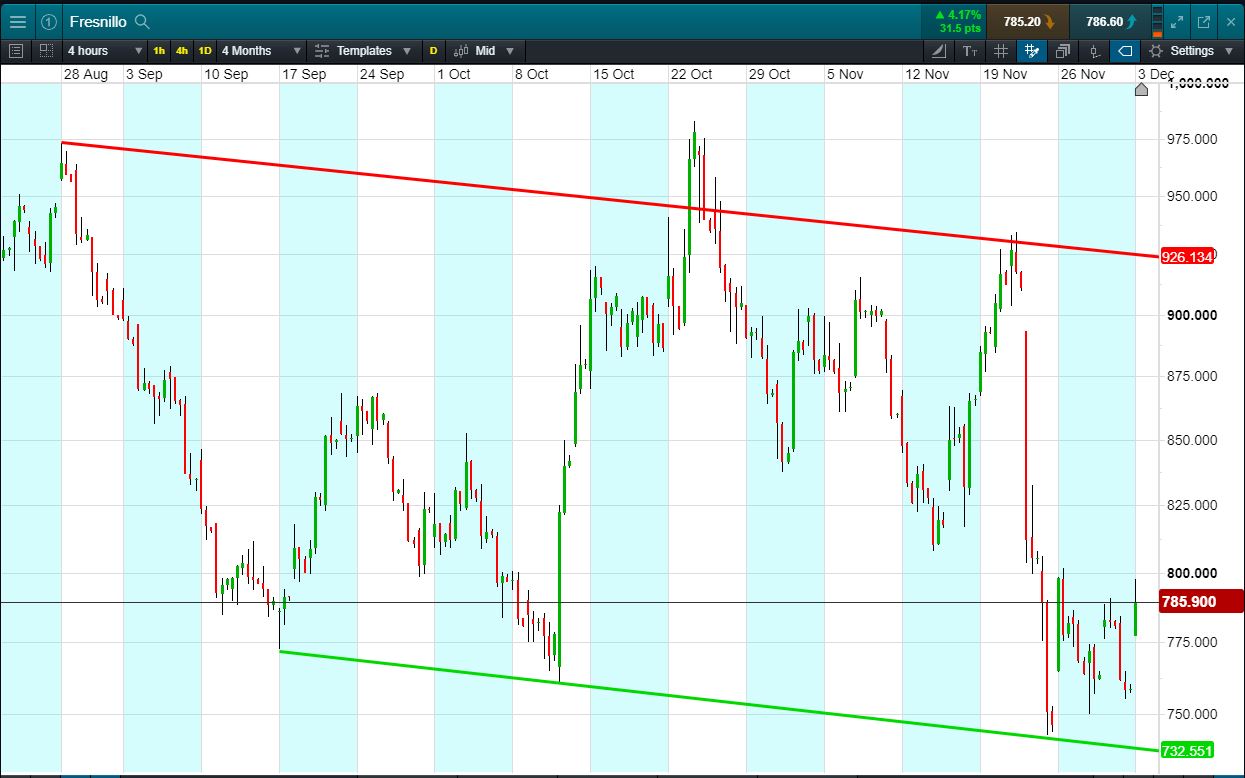
Task: Open the Templates dropdown
Action: [x=363, y=50]
